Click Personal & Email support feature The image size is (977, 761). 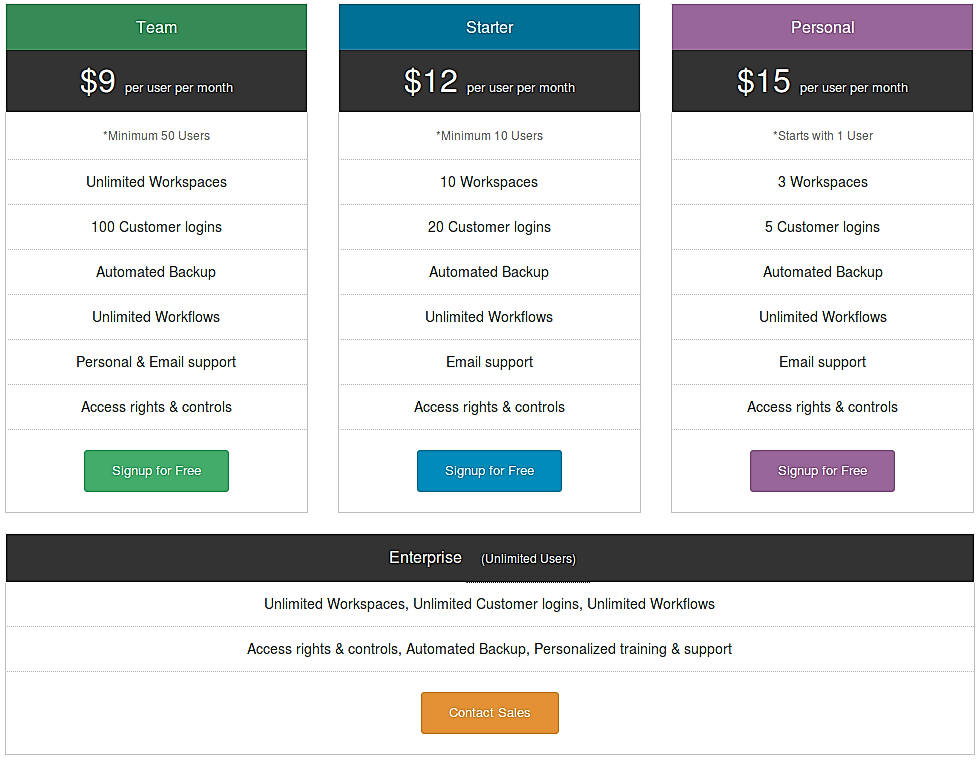(x=156, y=361)
